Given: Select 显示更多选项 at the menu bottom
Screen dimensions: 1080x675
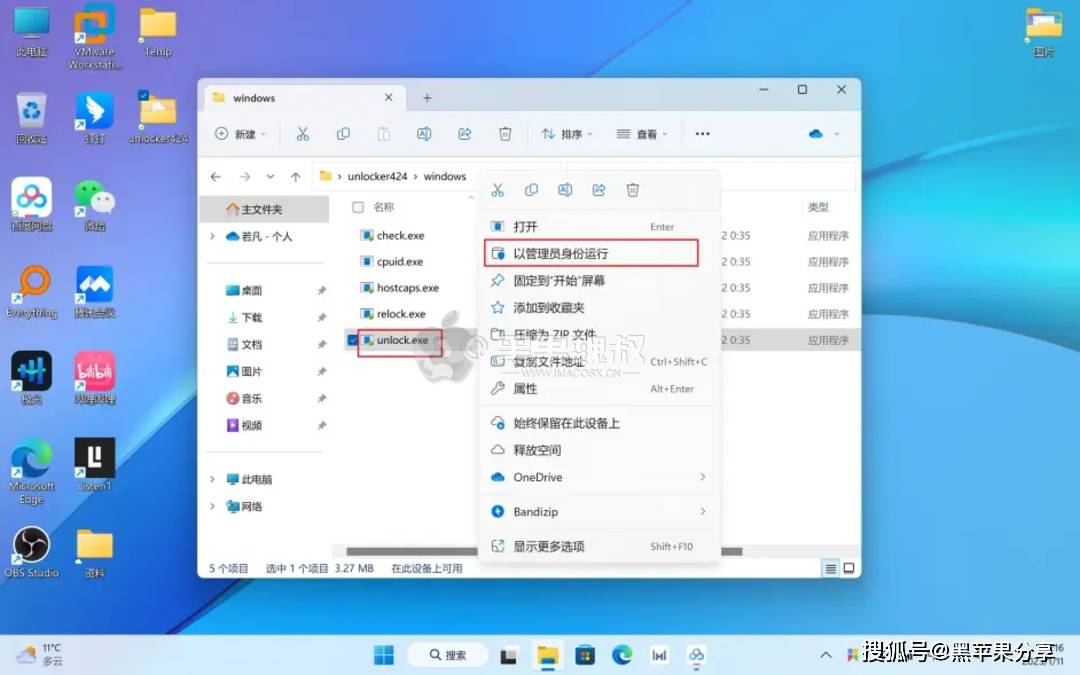Looking at the screenshot, I should [x=599, y=546].
